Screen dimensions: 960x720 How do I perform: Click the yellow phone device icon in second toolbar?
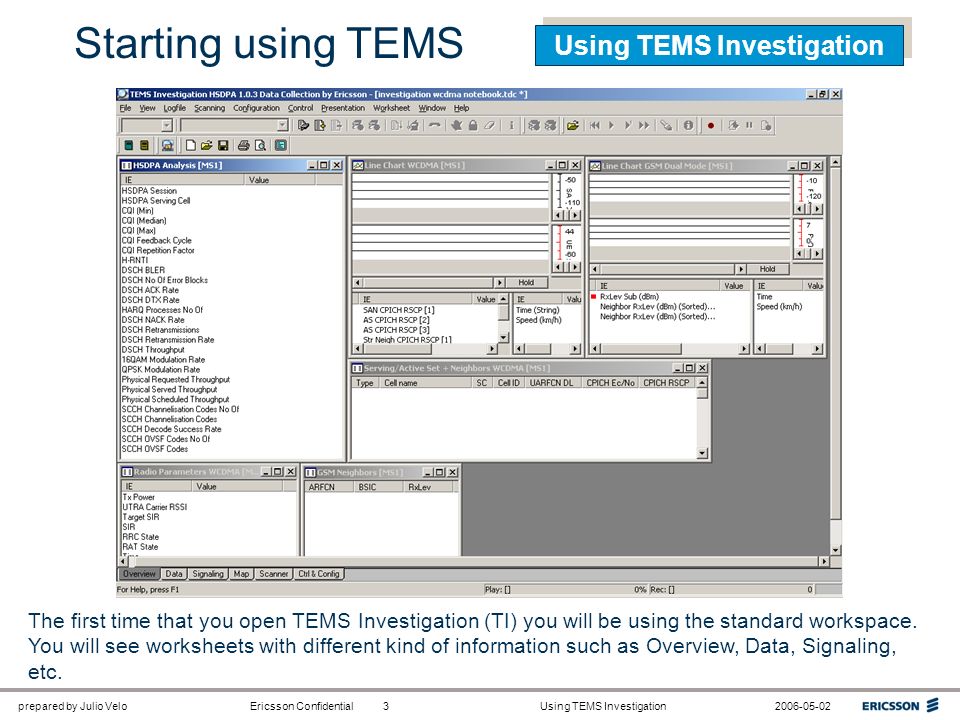click(x=144, y=145)
